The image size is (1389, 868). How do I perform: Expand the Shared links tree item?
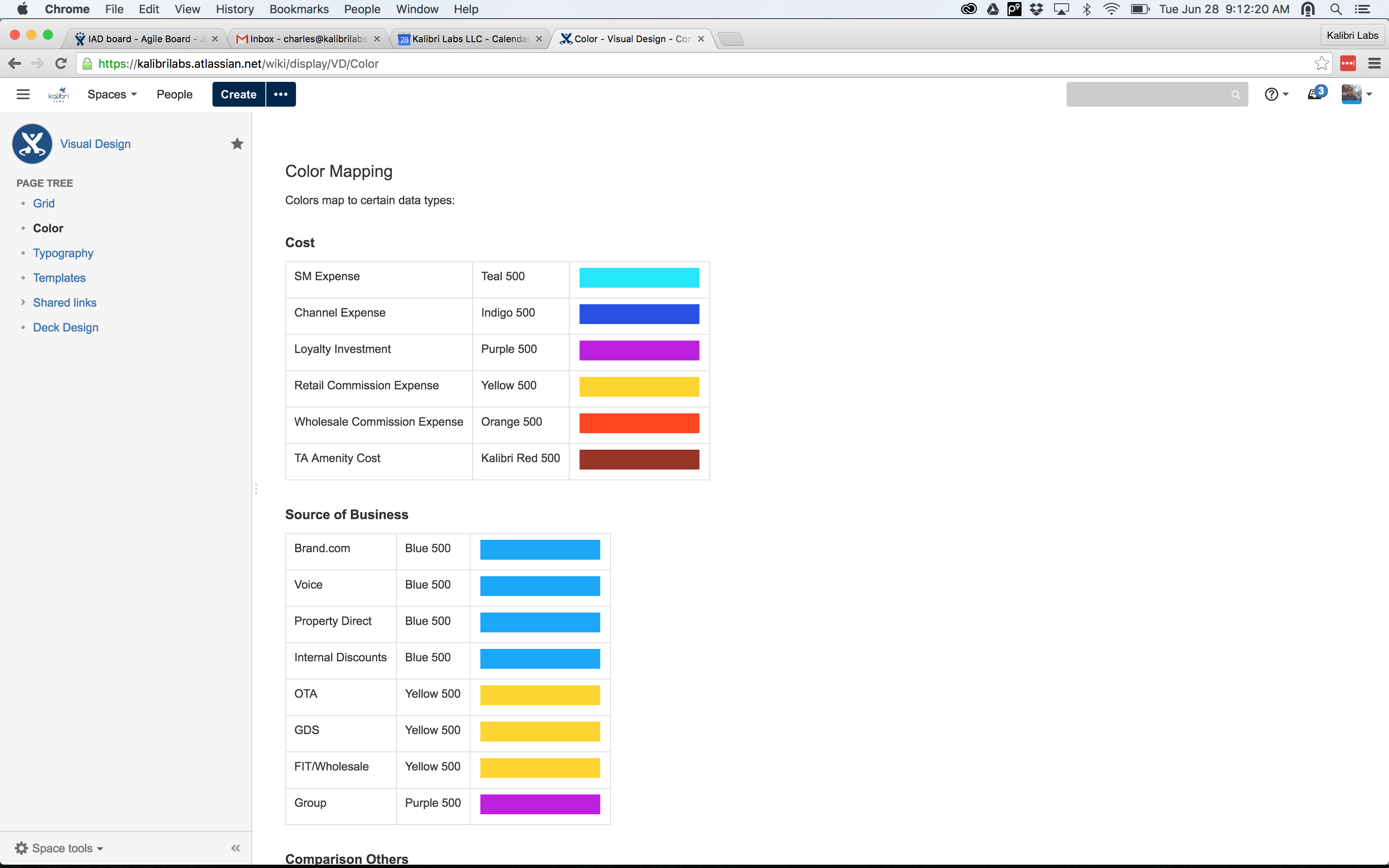pos(23,302)
